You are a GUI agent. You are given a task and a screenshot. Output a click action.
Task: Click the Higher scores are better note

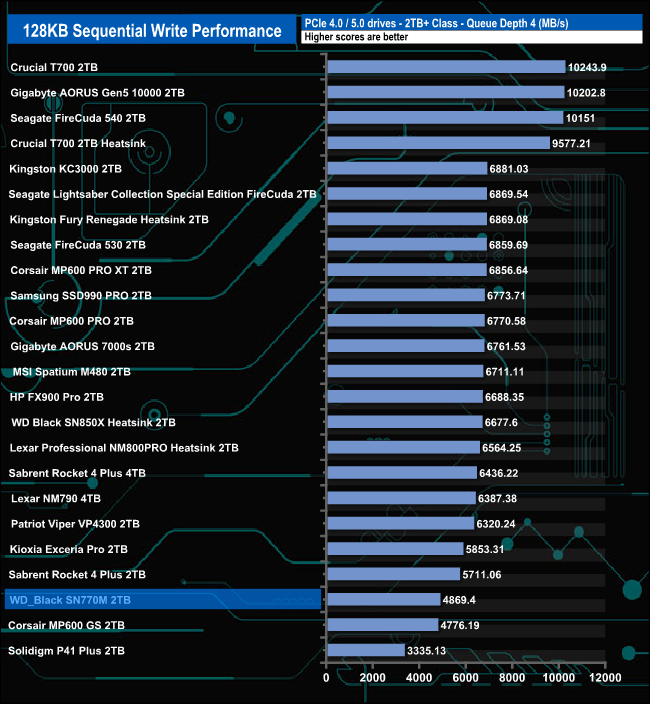[356, 37]
